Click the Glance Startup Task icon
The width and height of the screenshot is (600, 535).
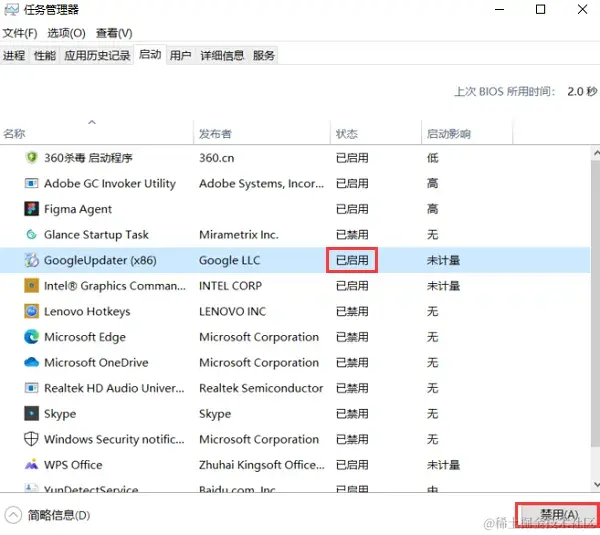(31, 234)
